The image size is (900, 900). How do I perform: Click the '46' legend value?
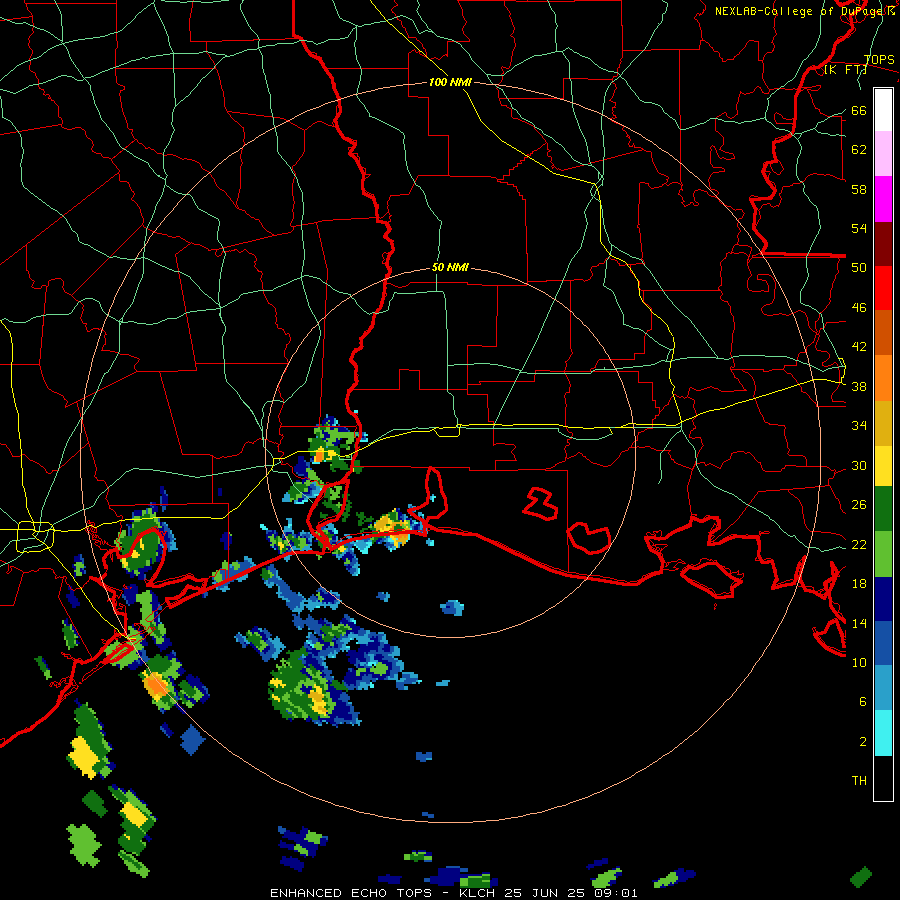[x=859, y=308]
